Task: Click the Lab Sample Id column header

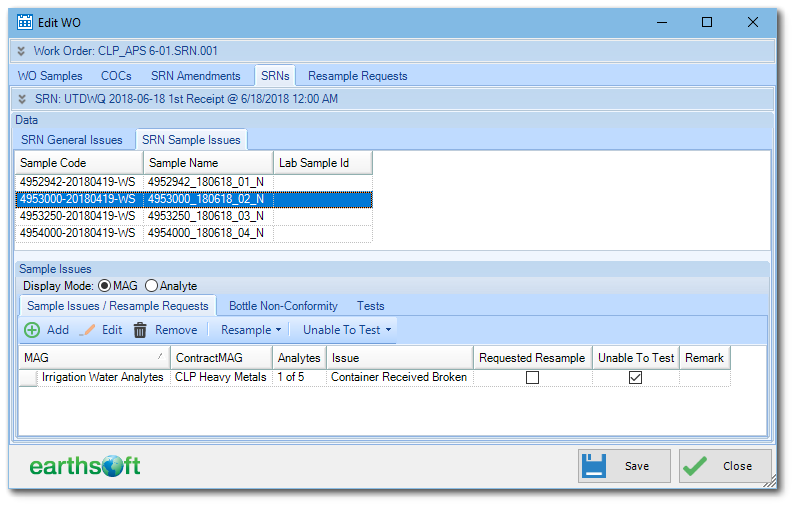Action: click(323, 163)
